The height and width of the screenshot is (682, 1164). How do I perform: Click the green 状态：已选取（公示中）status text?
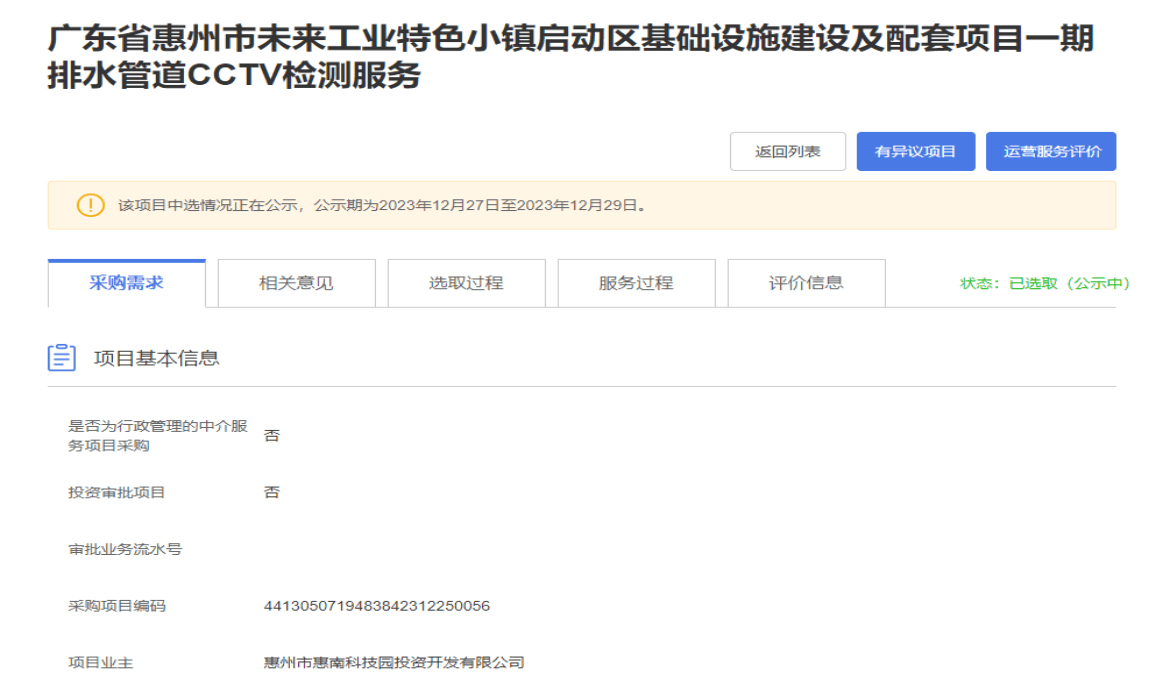(x=1045, y=284)
